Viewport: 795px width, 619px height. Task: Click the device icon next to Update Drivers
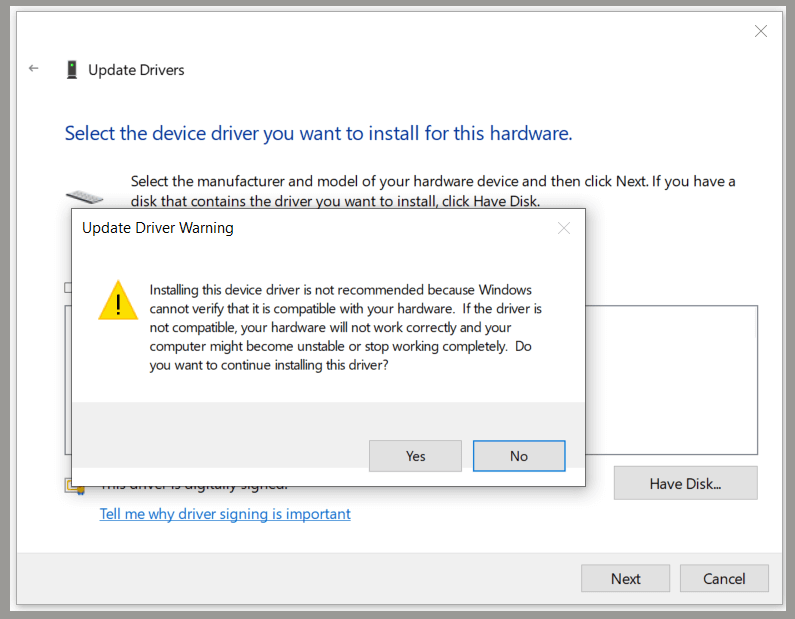pos(72,70)
